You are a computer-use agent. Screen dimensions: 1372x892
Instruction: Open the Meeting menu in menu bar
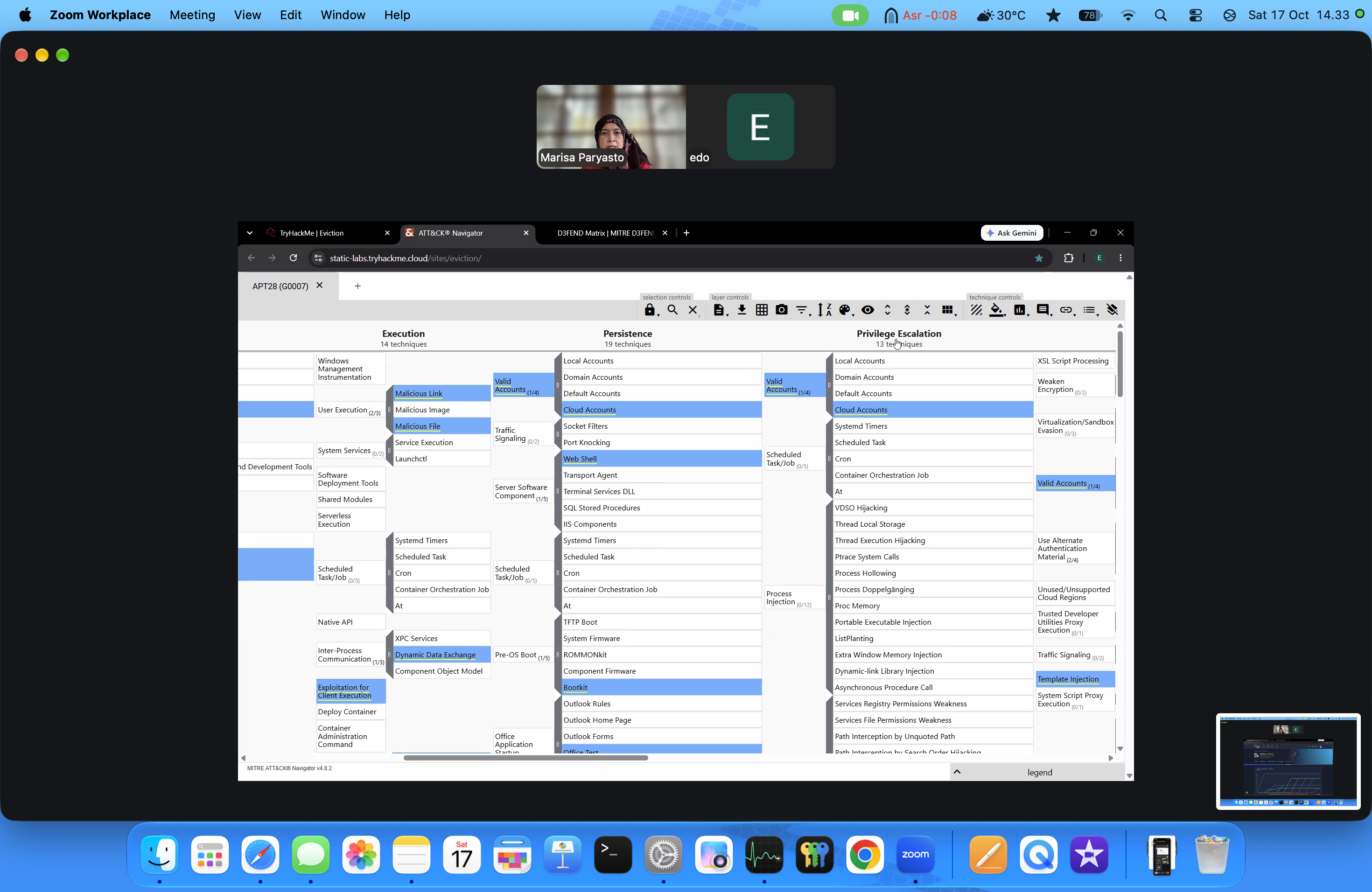pos(193,15)
